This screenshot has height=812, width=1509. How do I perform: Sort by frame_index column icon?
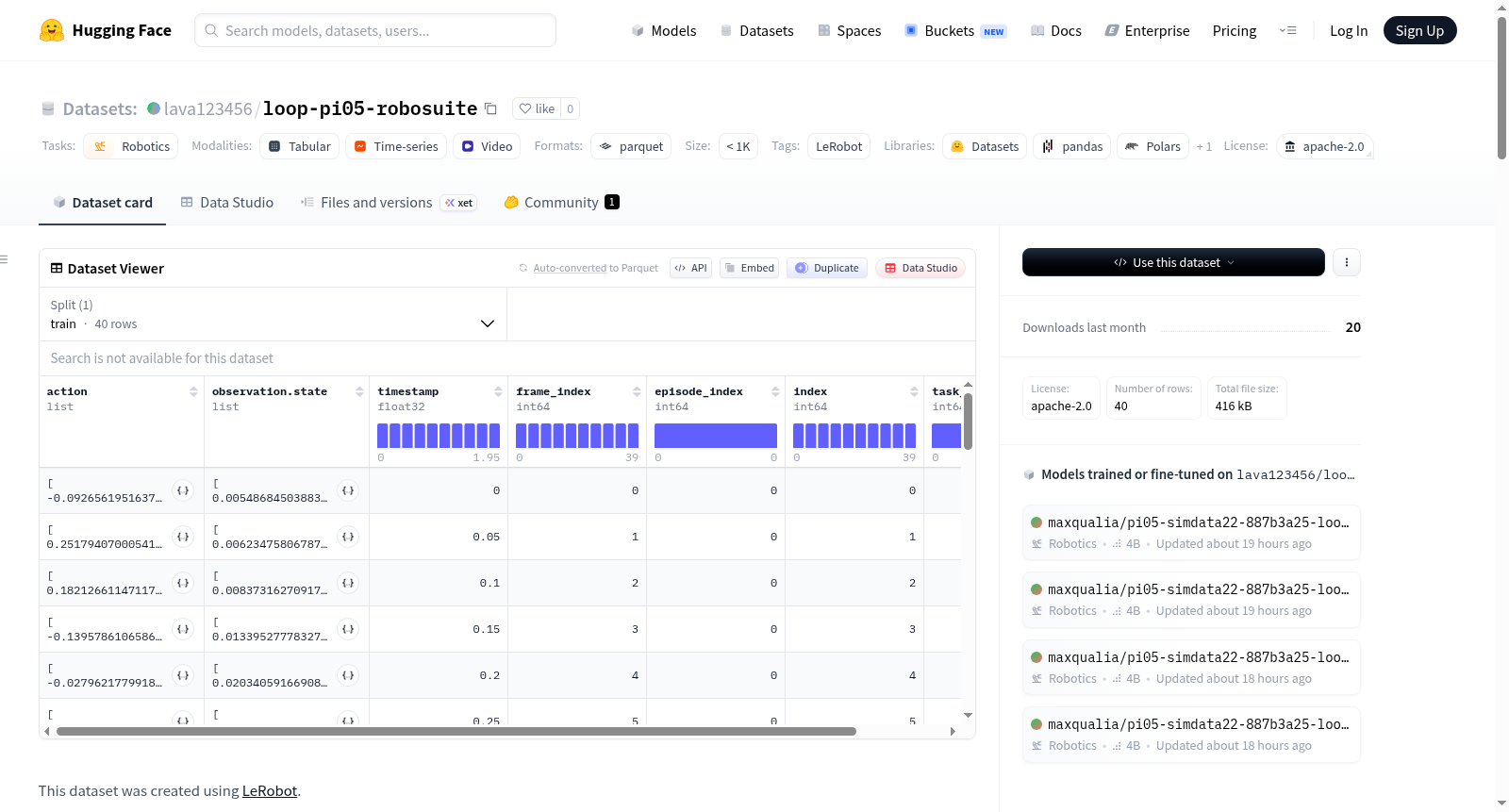pyautogui.click(x=637, y=391)
